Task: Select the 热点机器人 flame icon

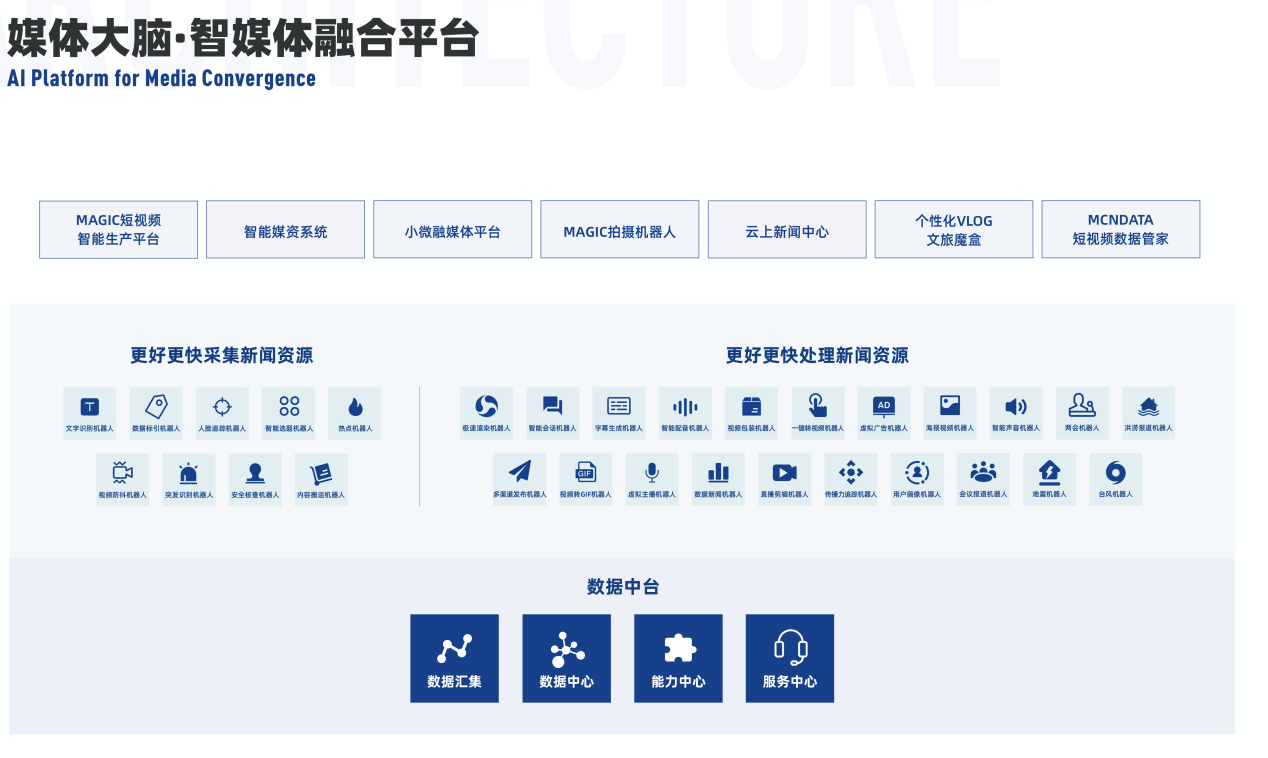Action: 355,406
